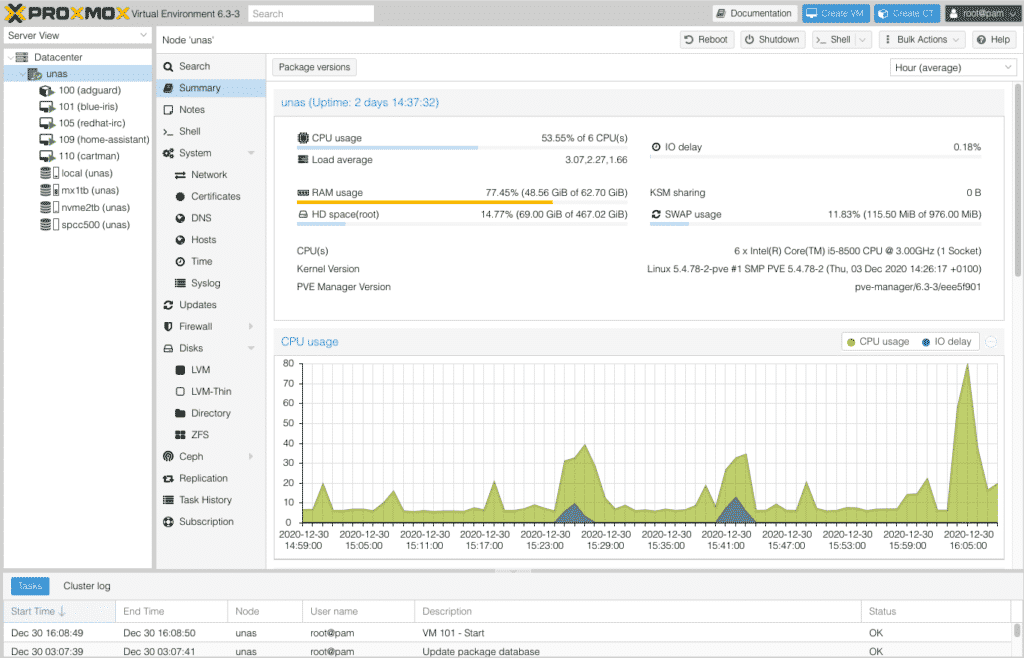The height and width of the screenshot is (658, 1024).
Task: Open Task History
Action: pos(206,499)
